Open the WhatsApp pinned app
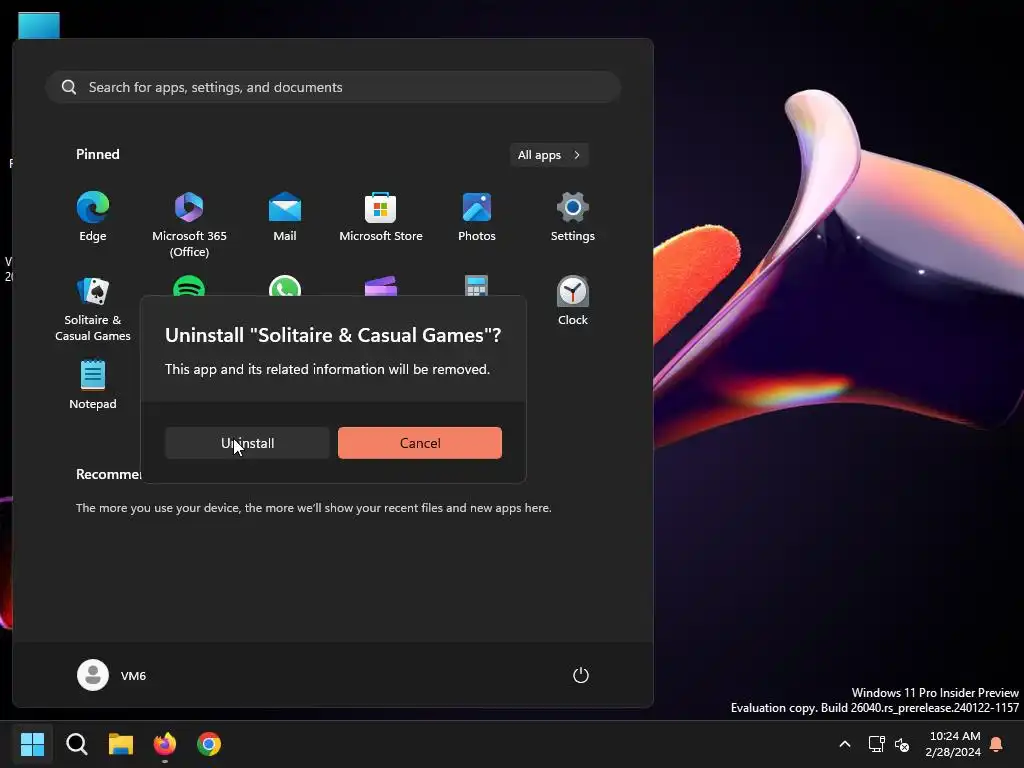This screenshot has height=768, width=1024. (x=285, y=286)
